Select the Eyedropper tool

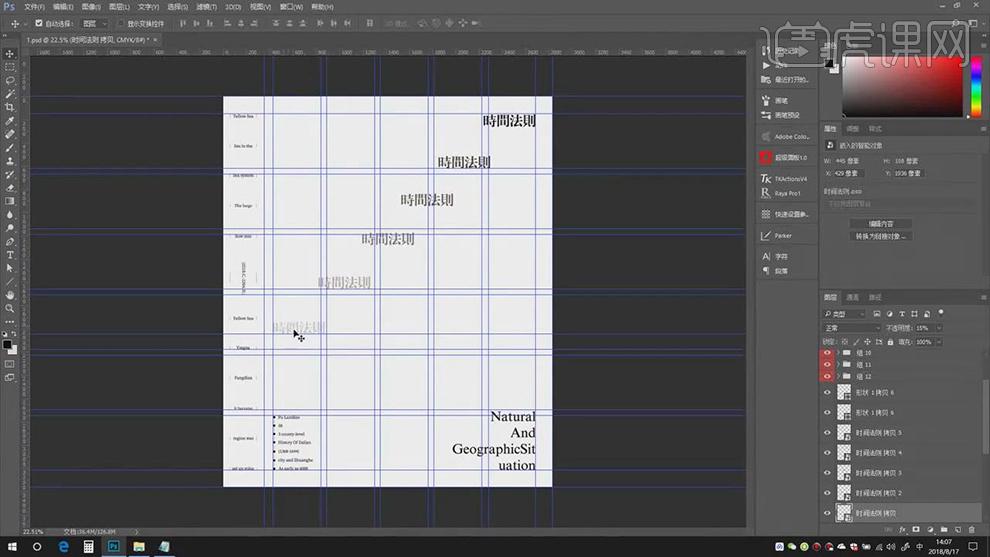[9, 121]
